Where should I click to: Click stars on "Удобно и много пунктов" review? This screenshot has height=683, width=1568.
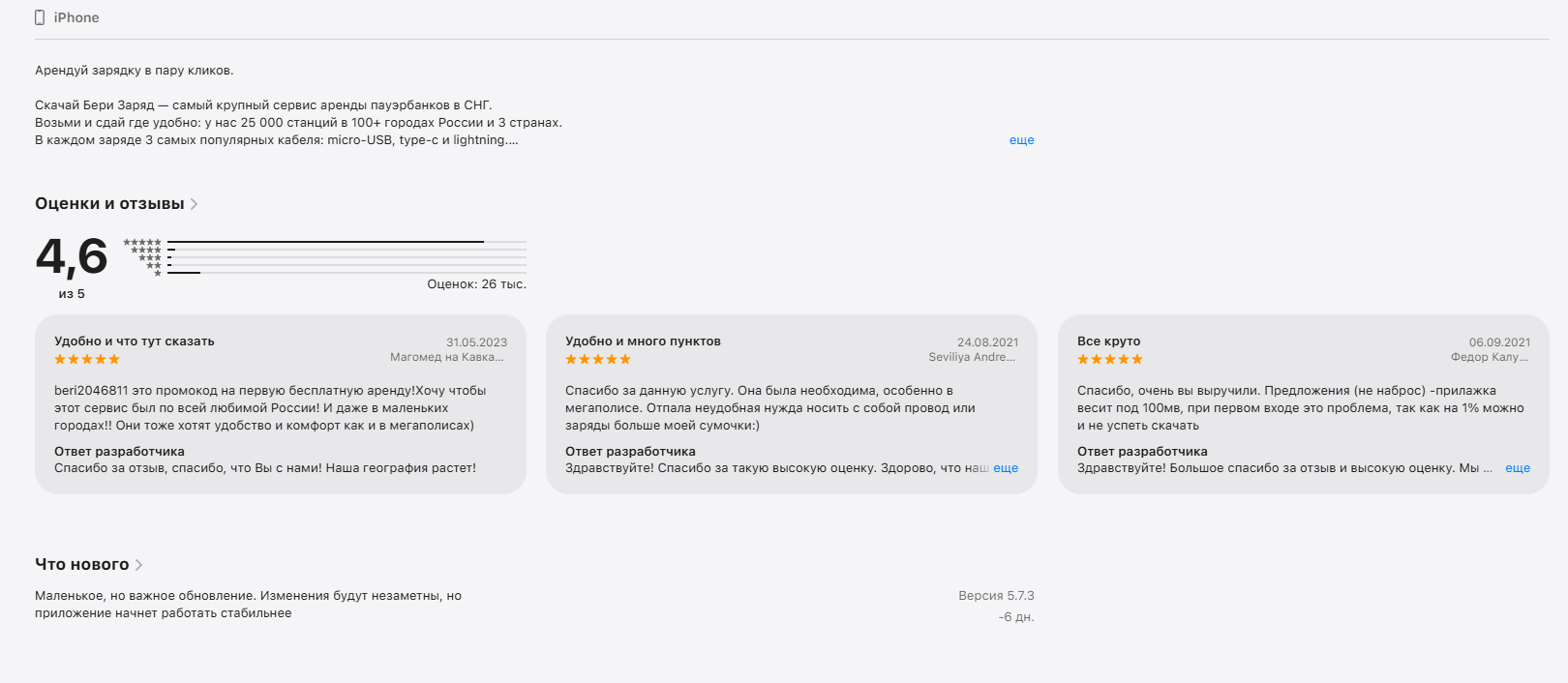click(x=598, y=359)
